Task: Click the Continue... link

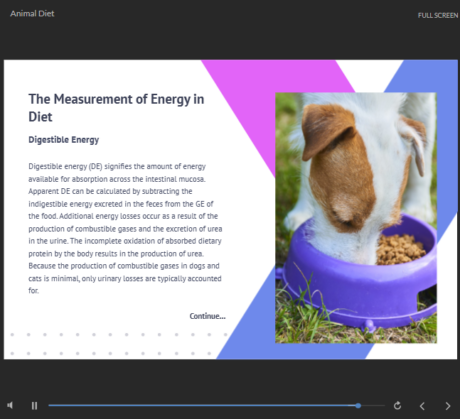Action: (207, 316)
